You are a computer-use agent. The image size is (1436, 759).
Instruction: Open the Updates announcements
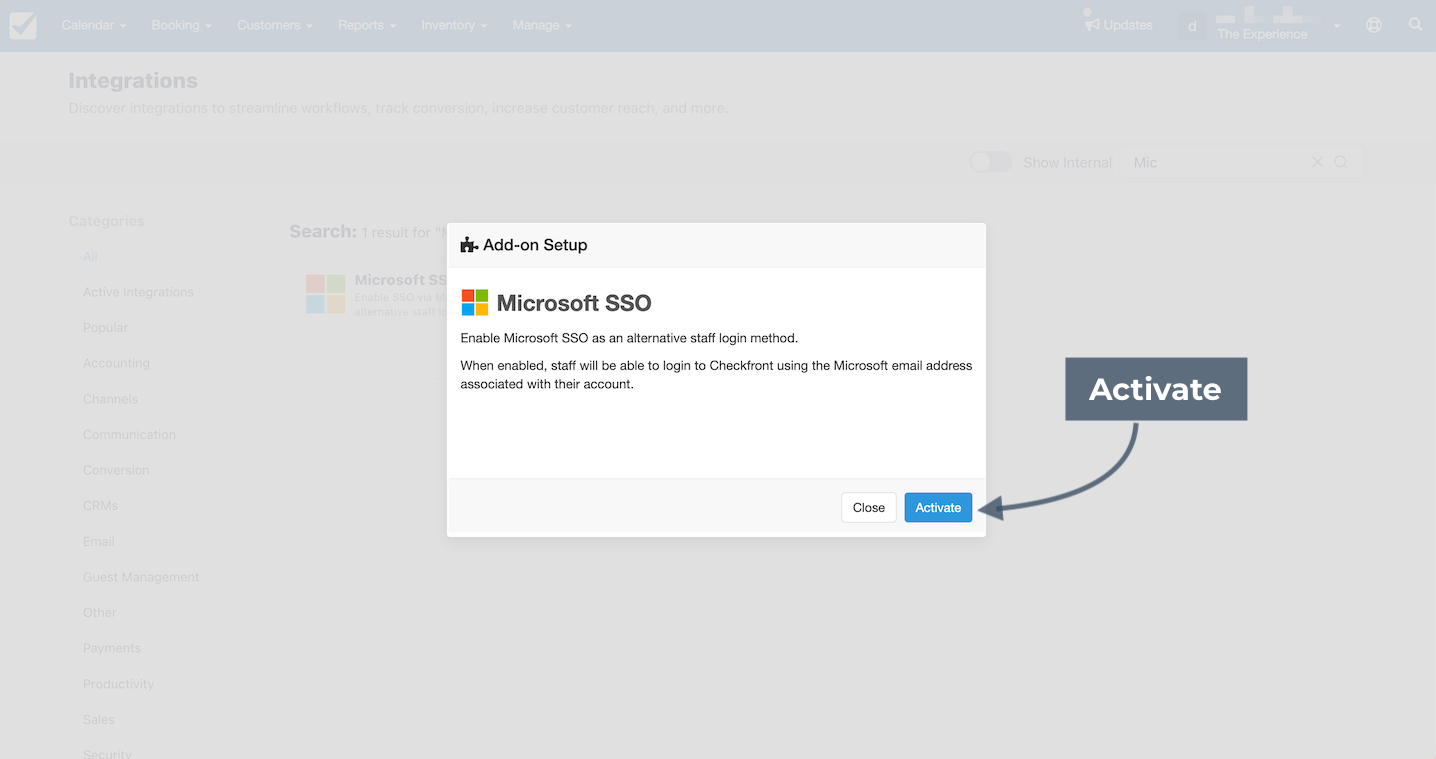click(1119, 25)
